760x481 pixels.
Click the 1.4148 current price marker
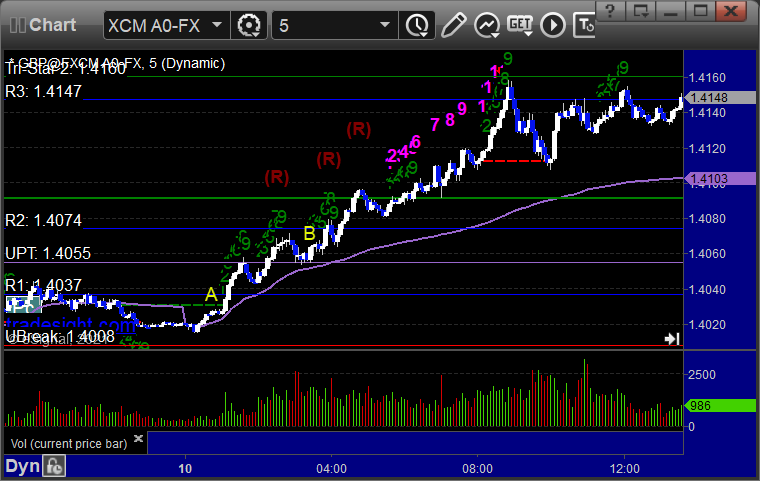(720, 98)
